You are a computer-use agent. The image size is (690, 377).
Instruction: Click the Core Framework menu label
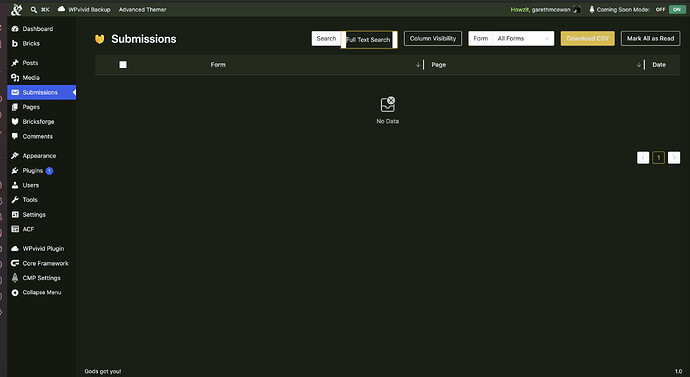coord(45,263)
